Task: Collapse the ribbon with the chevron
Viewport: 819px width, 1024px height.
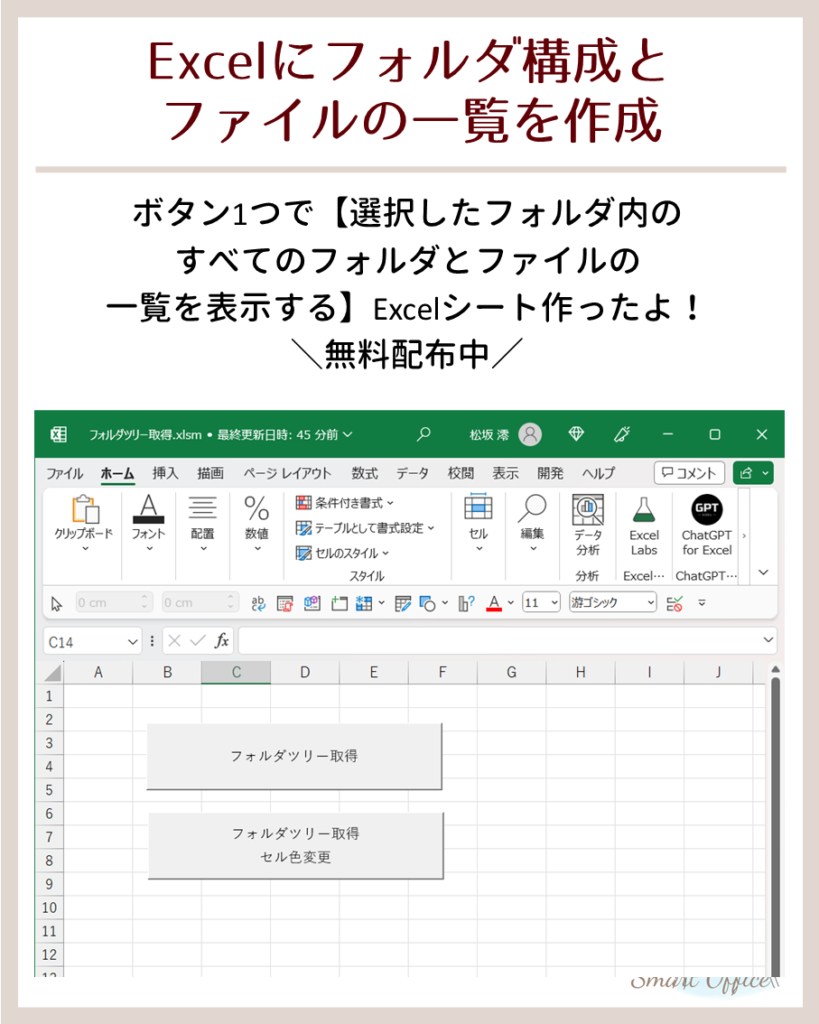Action: [x=763, y=572]
